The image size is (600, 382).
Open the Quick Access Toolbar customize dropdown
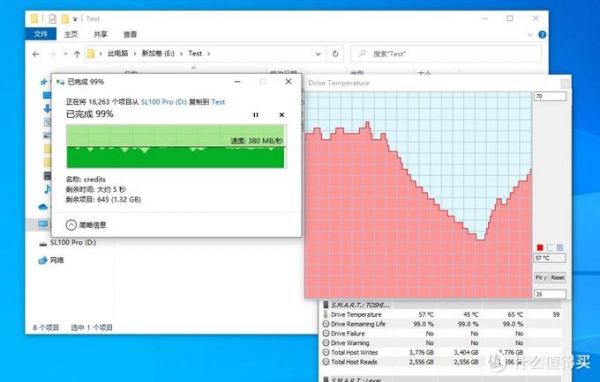[75, 19]
